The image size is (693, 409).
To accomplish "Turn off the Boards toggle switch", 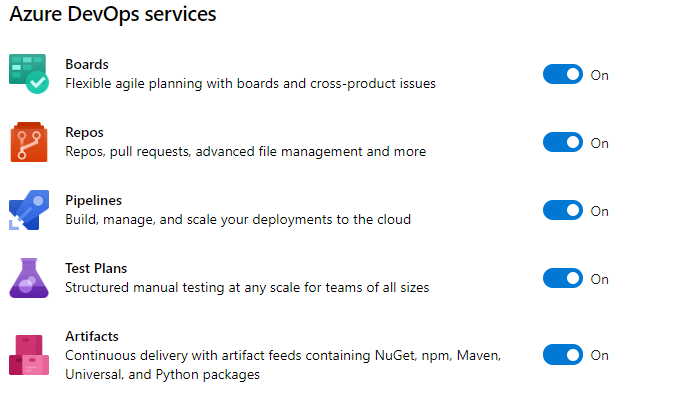I will pos(563,75).
